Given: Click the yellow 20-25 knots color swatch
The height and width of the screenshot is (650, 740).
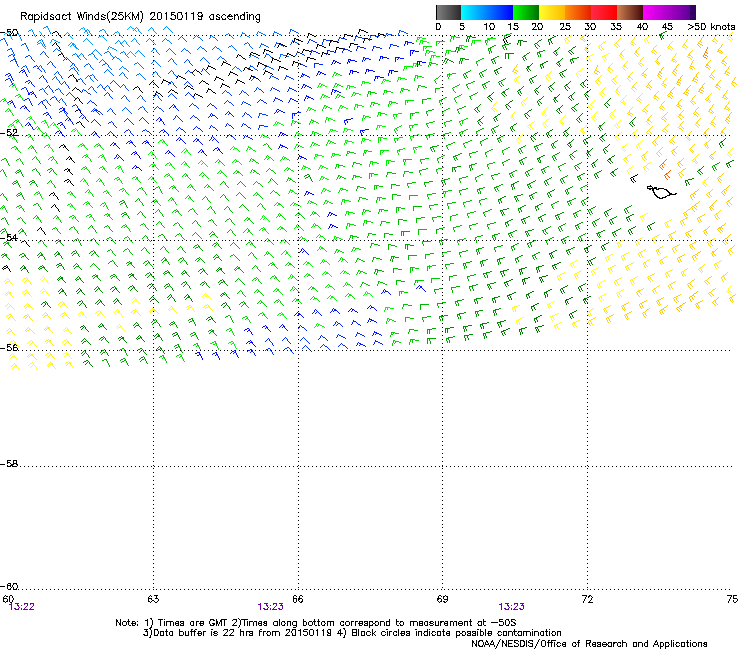Looking at the screenshot, I should tap(552, 12).
